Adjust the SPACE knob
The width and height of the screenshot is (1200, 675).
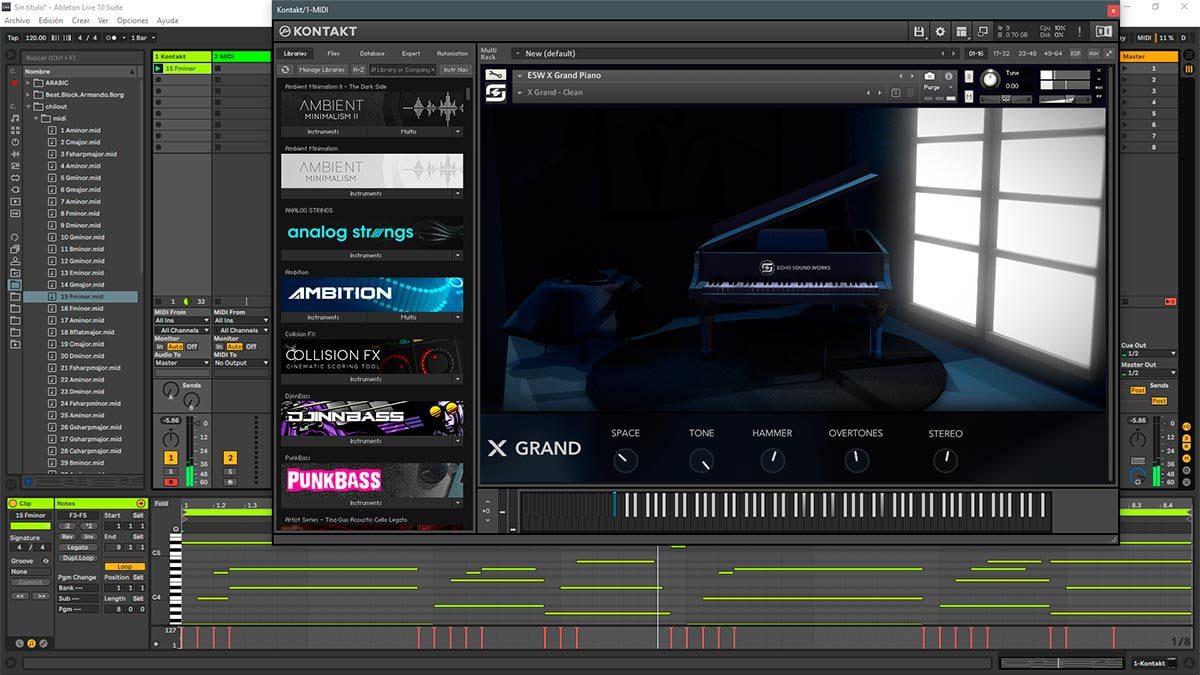[625, 460]
